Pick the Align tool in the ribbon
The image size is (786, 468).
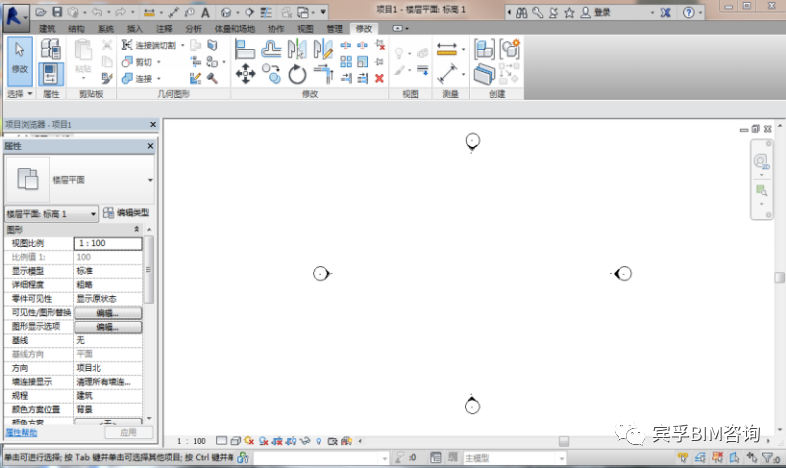coord(245,49)
